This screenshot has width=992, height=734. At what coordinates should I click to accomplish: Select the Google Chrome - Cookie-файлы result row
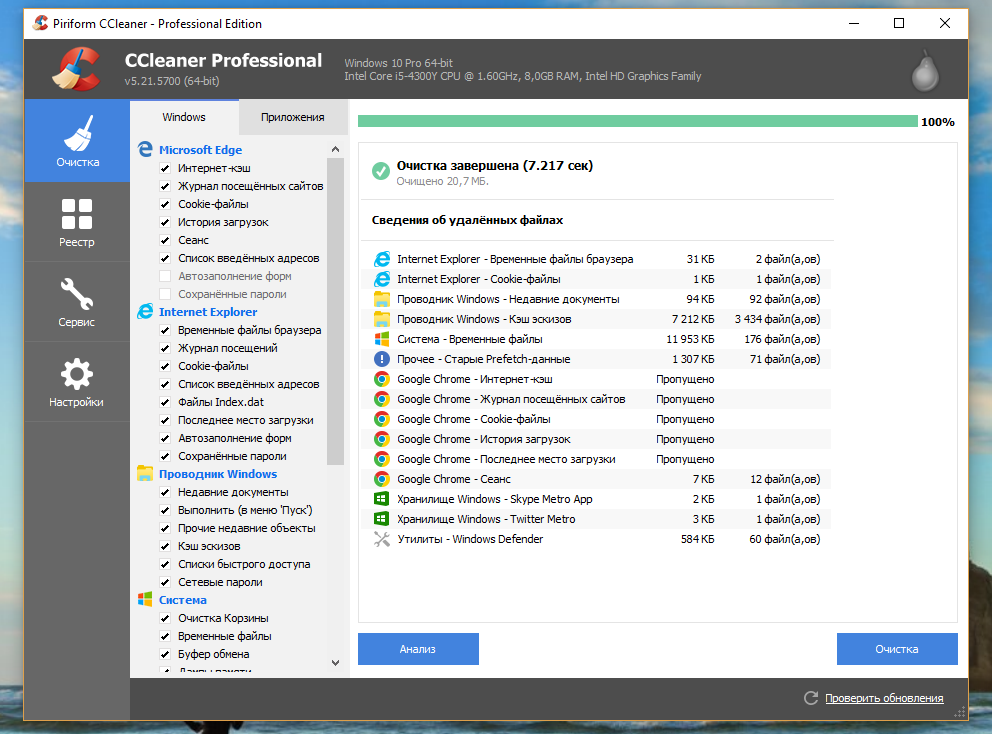pyautogui.click(x=597, y=419)
